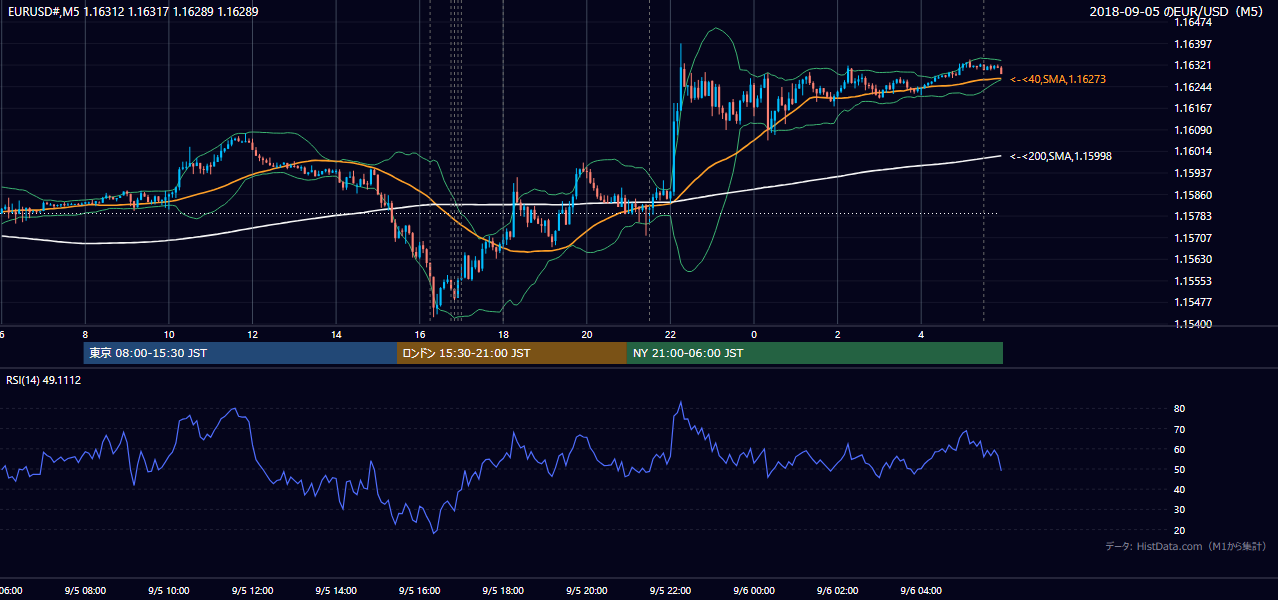1278x600 pixels.
Task: Click hour label 12 under price chart
Action: pyautogui.click(x=252, y=335)
